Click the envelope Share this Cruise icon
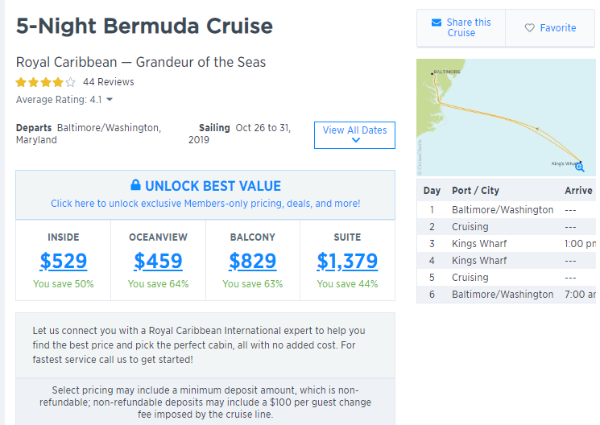 [x=436, y=23]
